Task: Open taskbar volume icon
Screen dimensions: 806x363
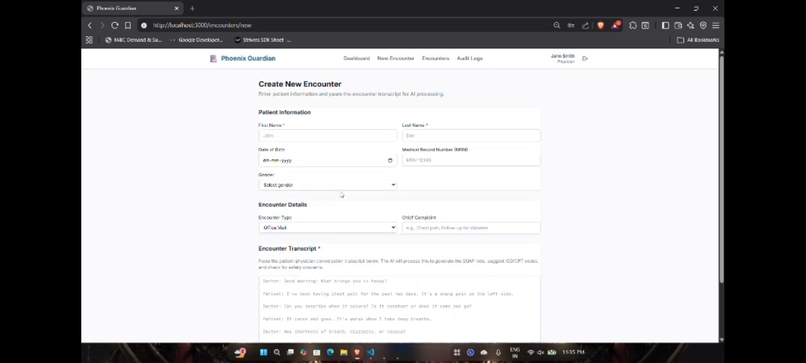Action: [541, 352]
